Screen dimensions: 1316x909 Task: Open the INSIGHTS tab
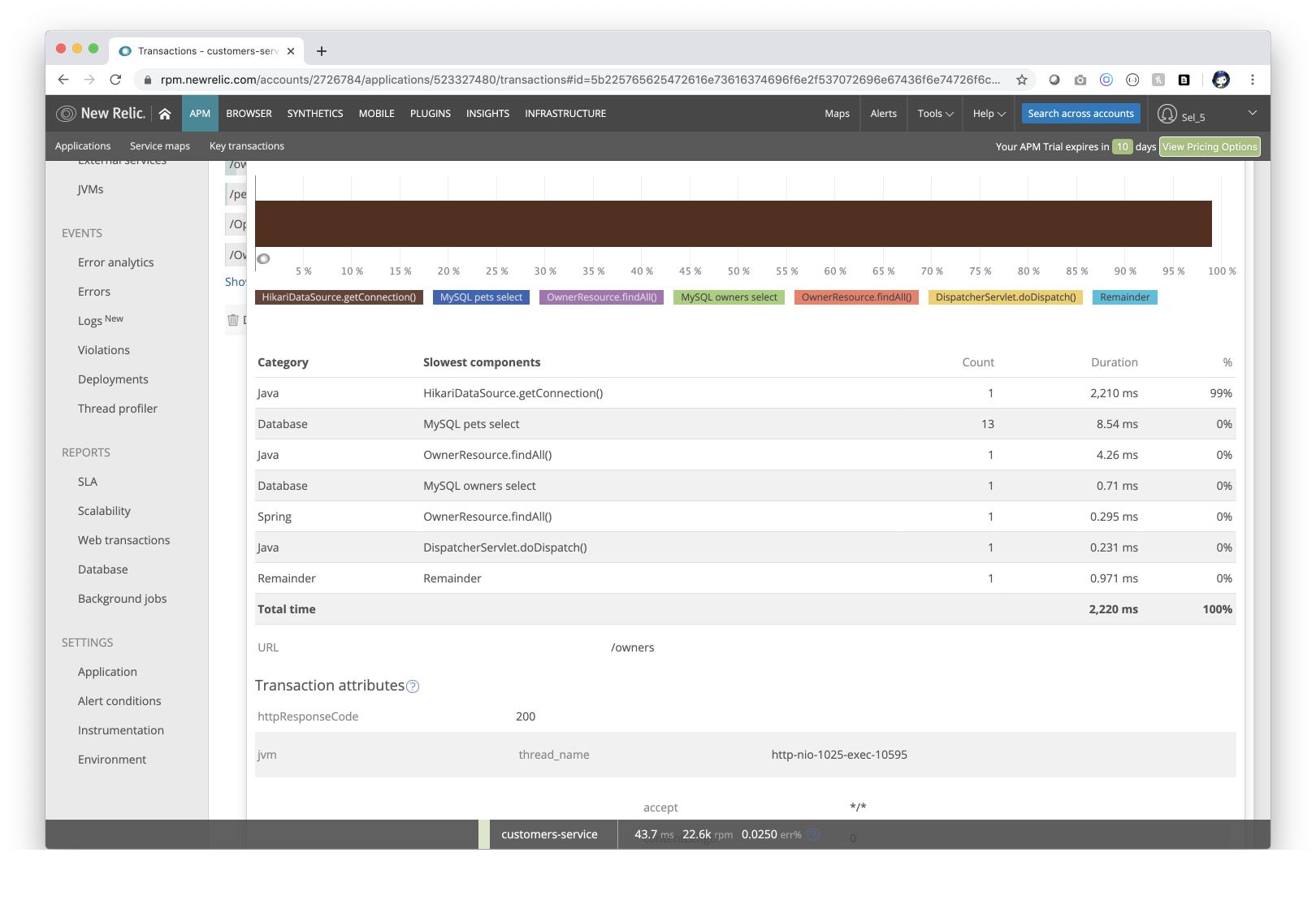tap(487, 114)
